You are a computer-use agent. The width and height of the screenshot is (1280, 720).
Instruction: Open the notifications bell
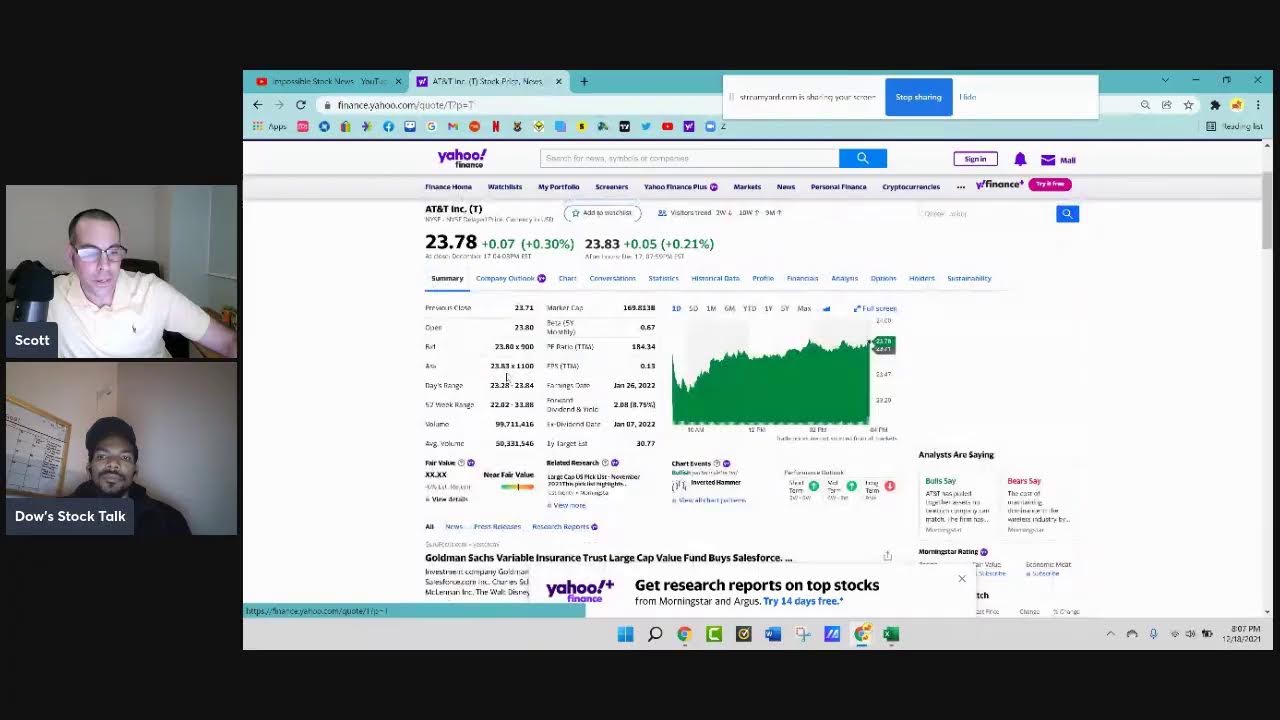click(1020, 159)
